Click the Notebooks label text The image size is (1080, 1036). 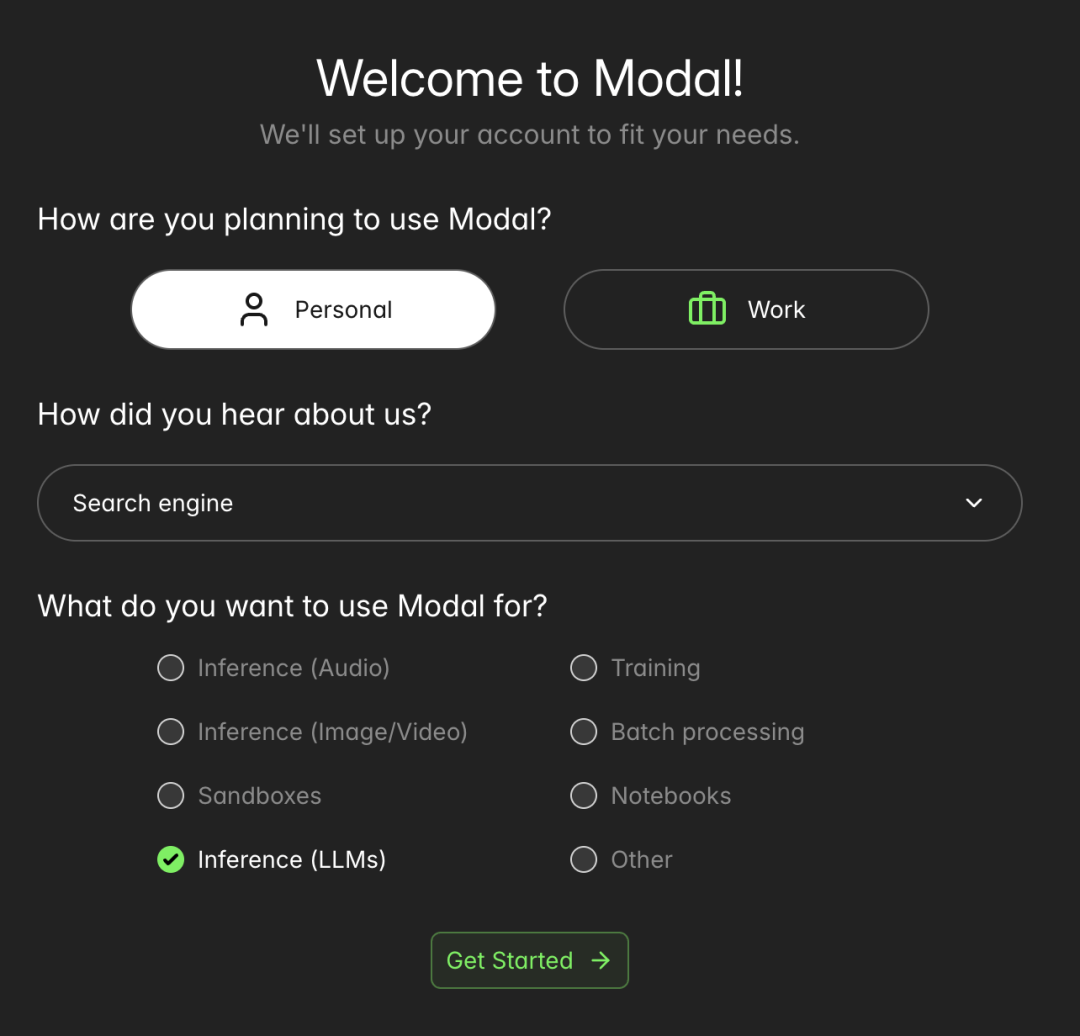coord(671,796)
